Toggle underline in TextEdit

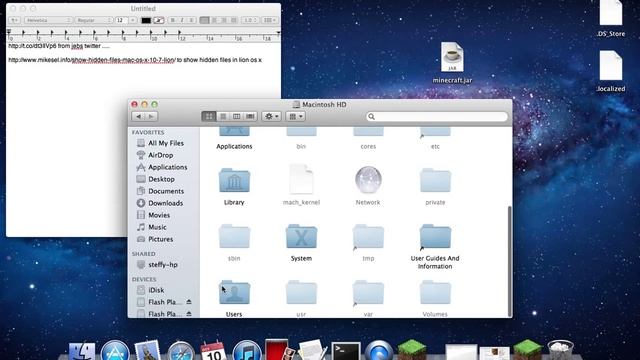pyautogui.click(x=191, y=20)
